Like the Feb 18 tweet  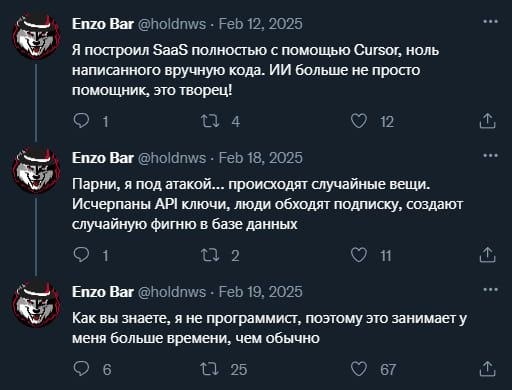pyautogui.click(x=359, y=255)
